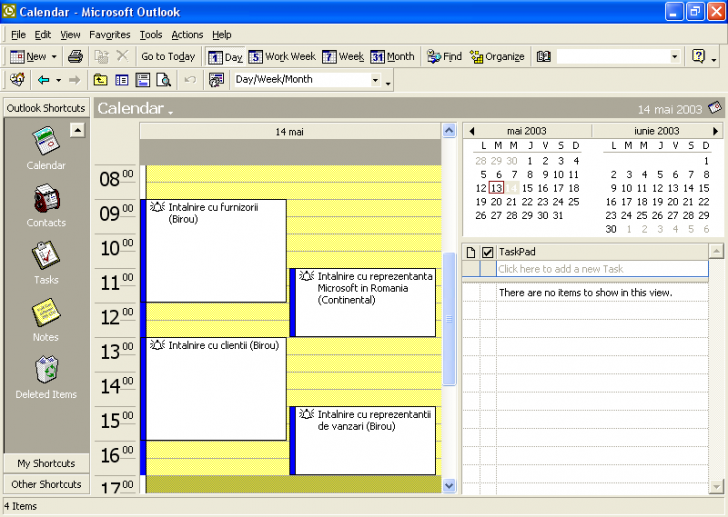Open the Deleted Items folder
This screenshot has width=728, height=517.
pos(46,372)
